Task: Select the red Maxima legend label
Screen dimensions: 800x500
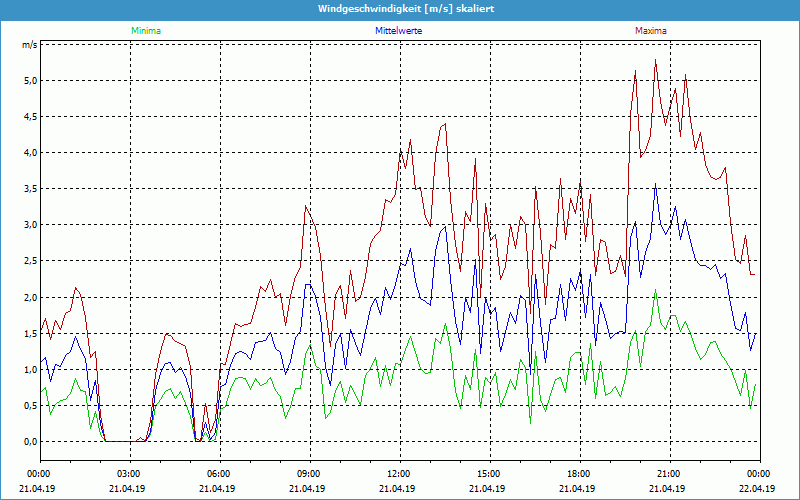Action: pyautogui.click(x=651, y=31)
